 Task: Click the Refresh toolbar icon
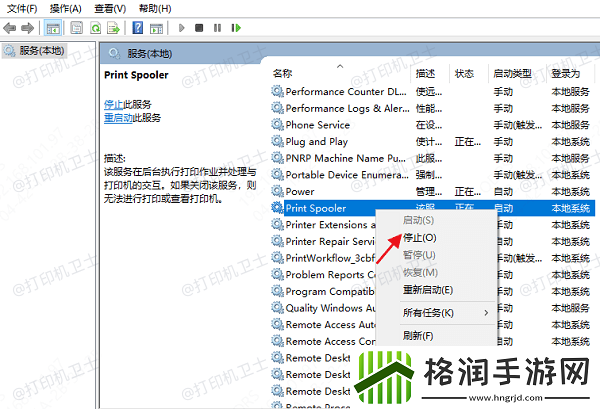point(95,28)
